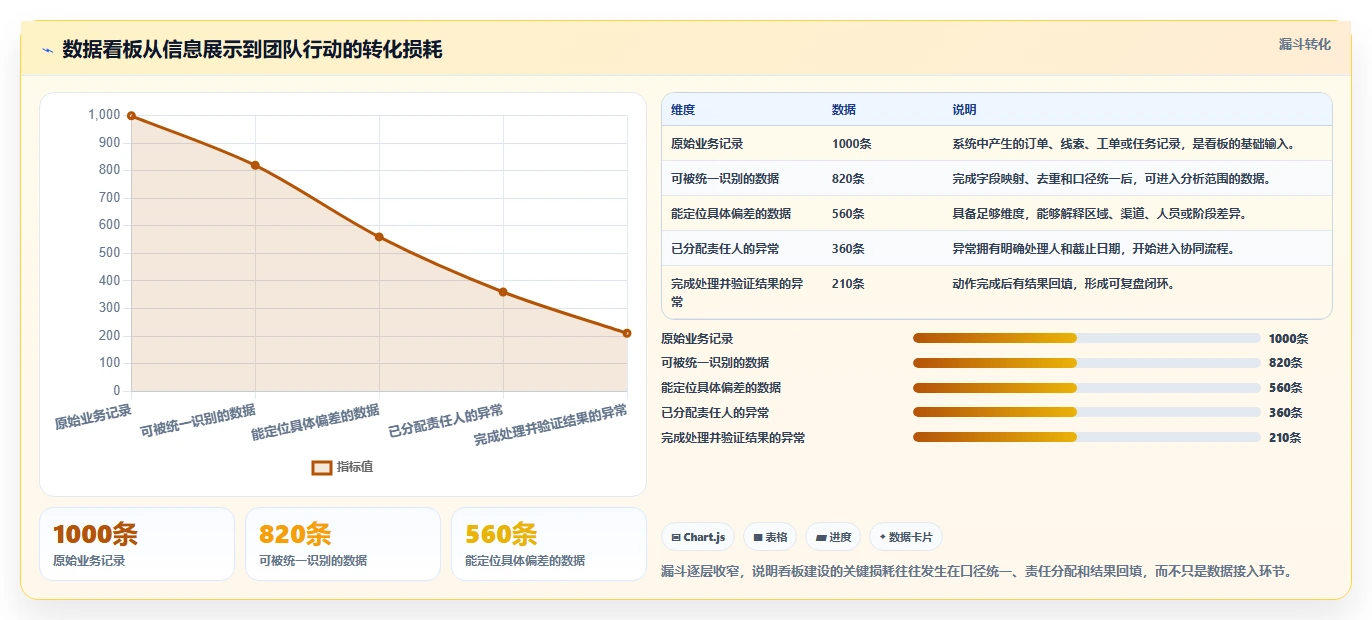
Task: Open the 1000条 原始业务记录 data card
Action: [137, 544]
